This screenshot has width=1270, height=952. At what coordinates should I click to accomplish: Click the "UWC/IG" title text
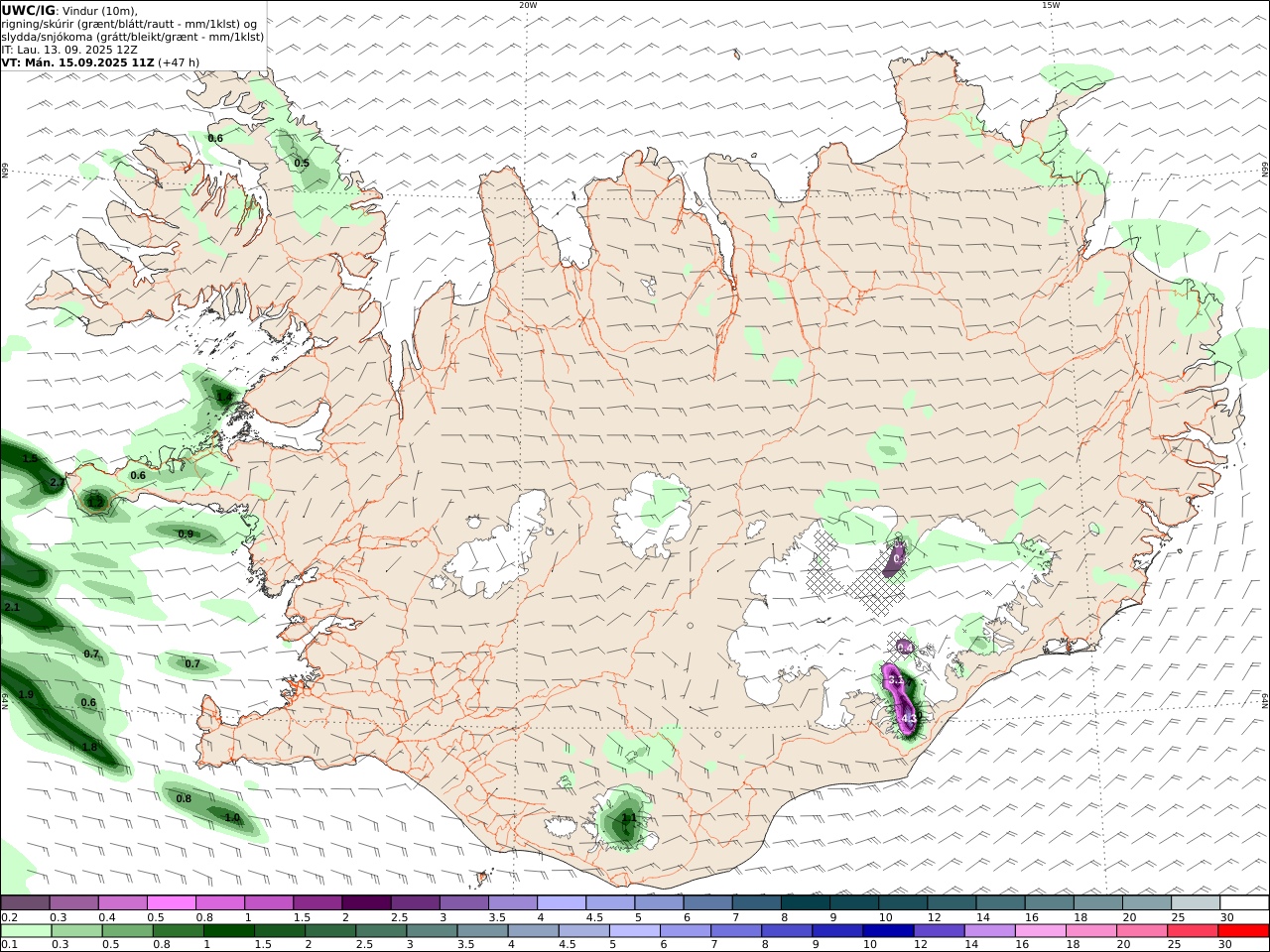(x=29, y=10)
